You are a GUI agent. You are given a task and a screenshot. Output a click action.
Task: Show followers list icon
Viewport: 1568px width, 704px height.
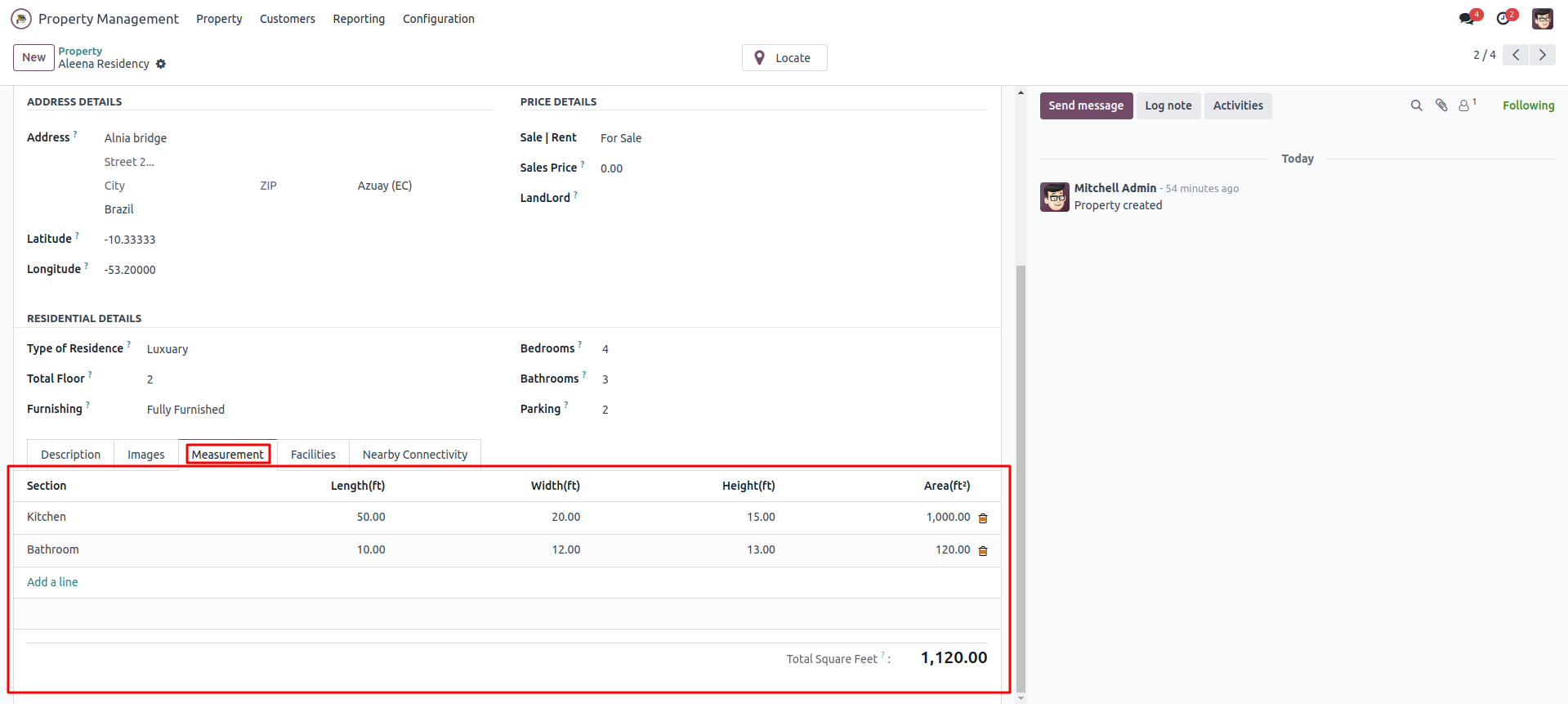(1465, 105)
